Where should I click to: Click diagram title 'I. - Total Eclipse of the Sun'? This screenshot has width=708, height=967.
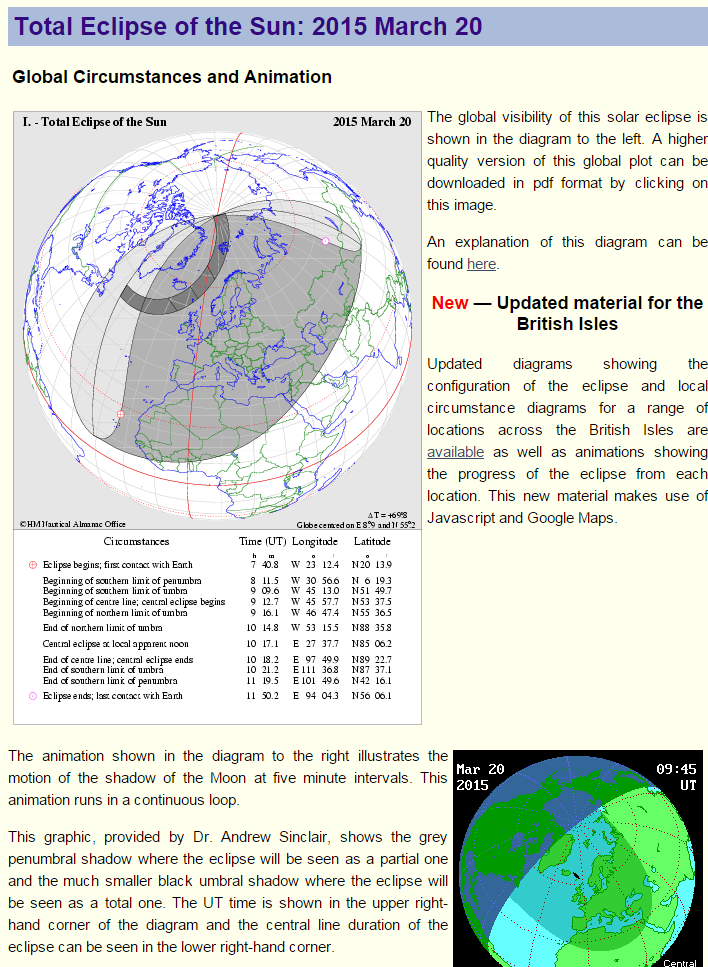(94, 122)
